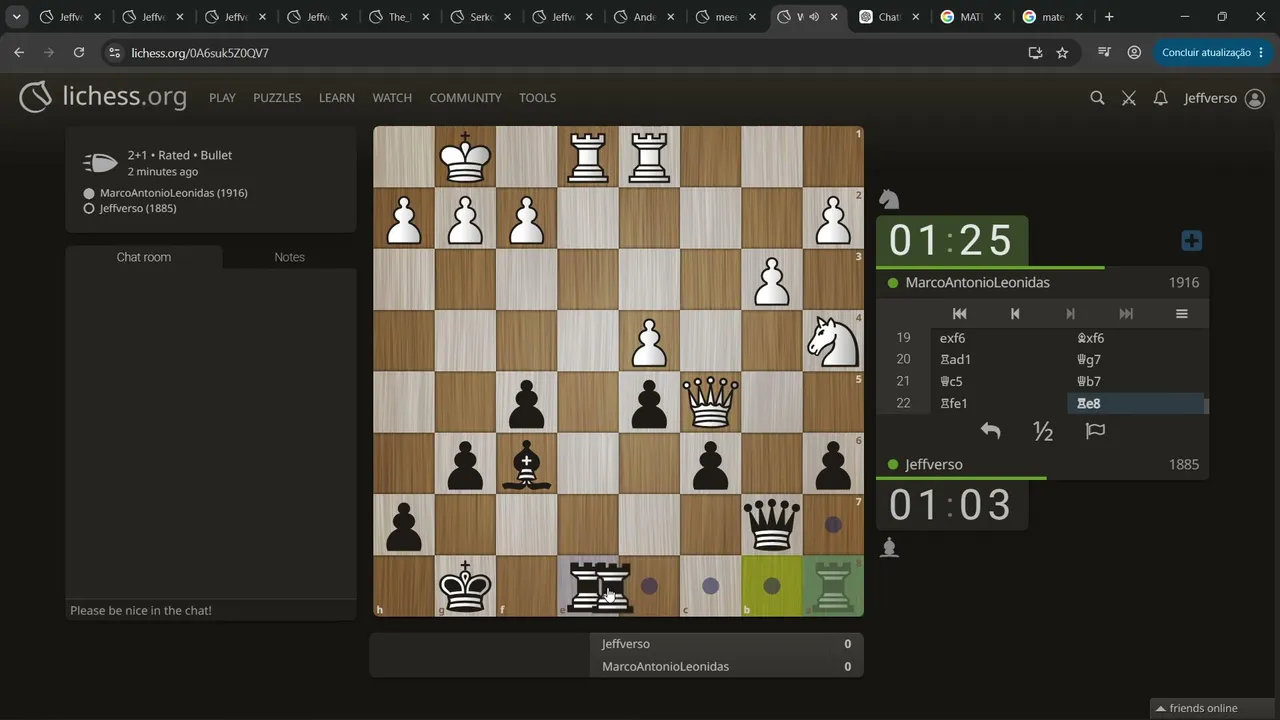Viewport: 1280px width, 720px height.
Task: Select the black king on g8
Action: pyautogui.click(x=465, y=586)
